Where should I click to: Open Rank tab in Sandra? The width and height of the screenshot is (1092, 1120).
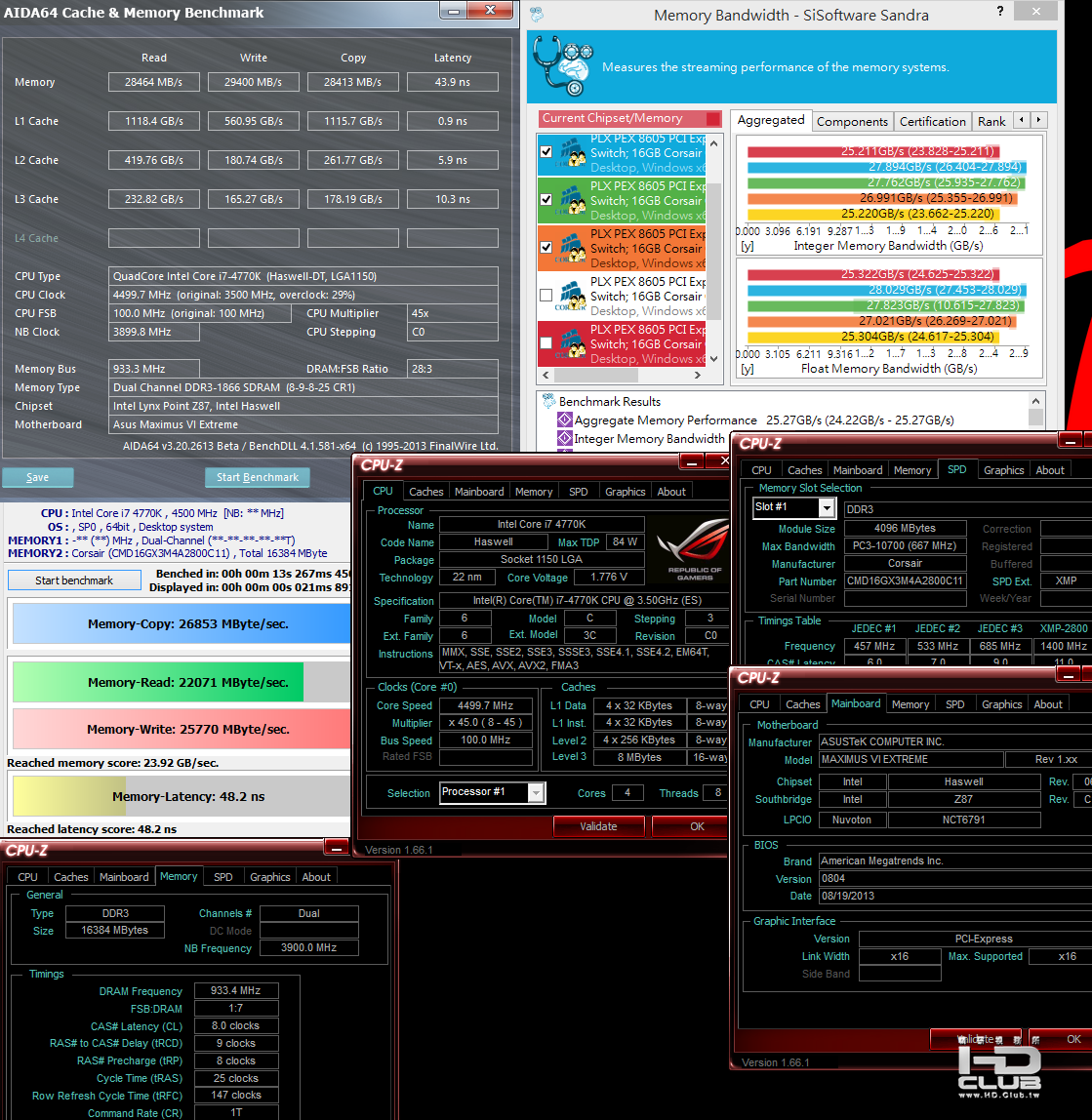(x=991, y=121)
